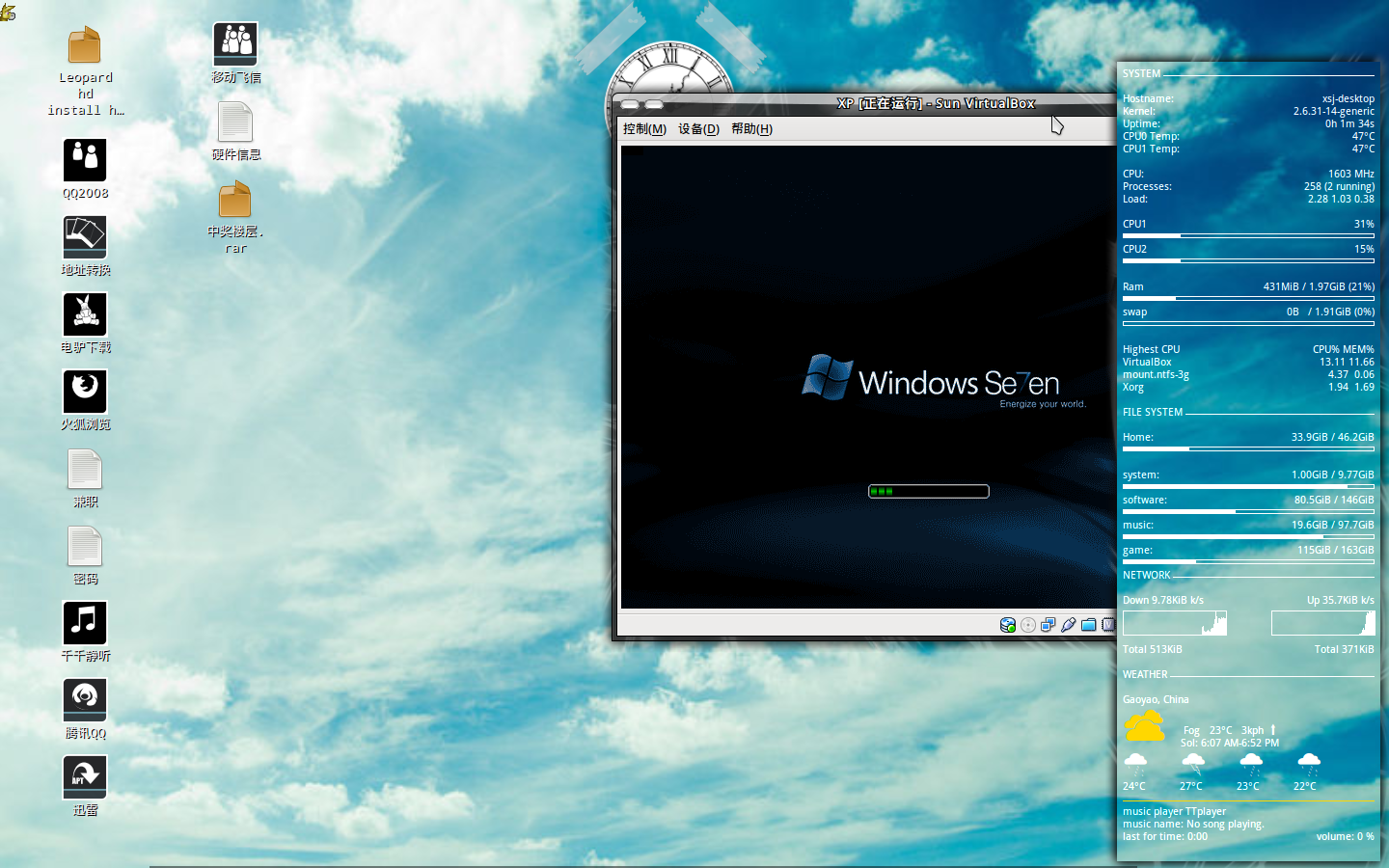Click the analog clock widget behind VirtualBox
Viewport: 1389px width, 868px height.
[x=672, y=68]
